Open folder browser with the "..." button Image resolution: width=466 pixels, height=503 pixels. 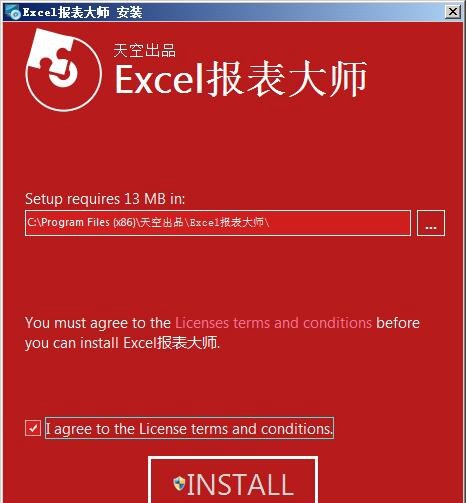click(431, 223)
